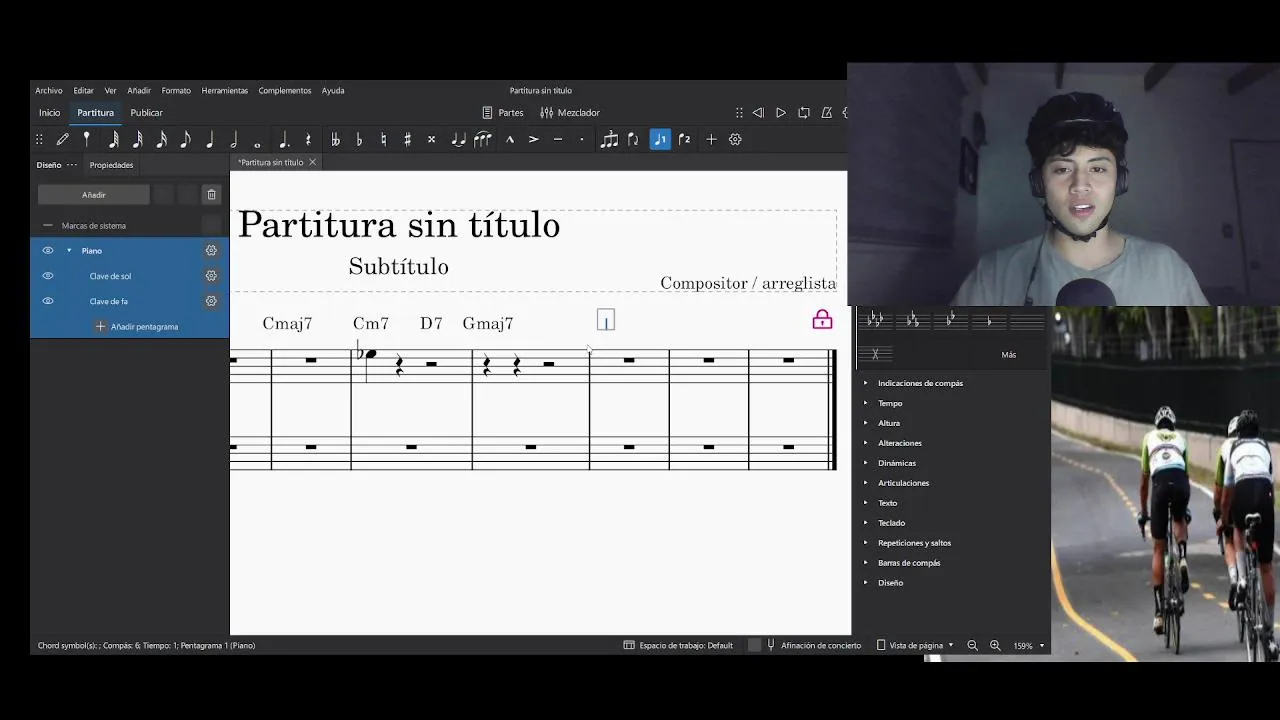This screenshot has height=720, width=1280.
Task: Expand Indicaciones de compás palette
Action: pos(866,383)
